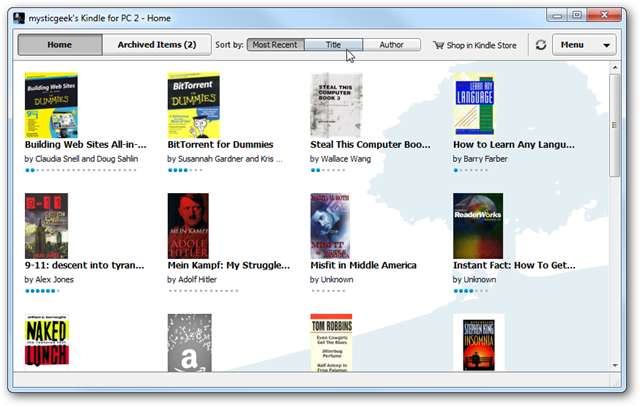The width and height of the screenshot is (640, 406).
Task: Open Misfit in Middle America cover
Action: point(330,226)
